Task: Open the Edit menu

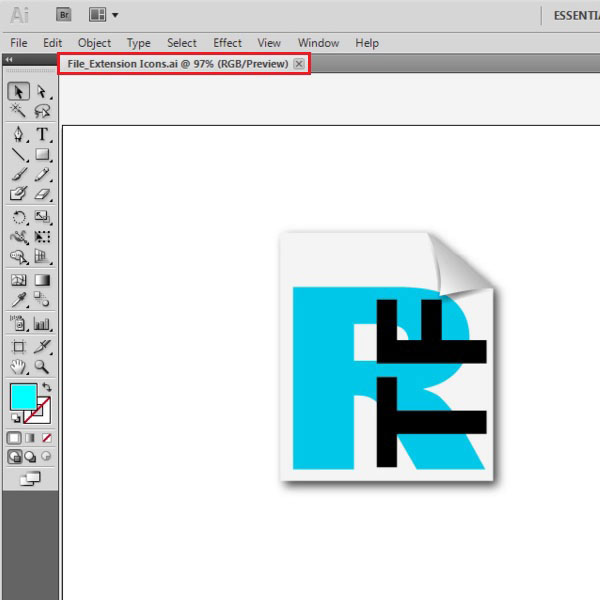Action: tap(52, 43)
